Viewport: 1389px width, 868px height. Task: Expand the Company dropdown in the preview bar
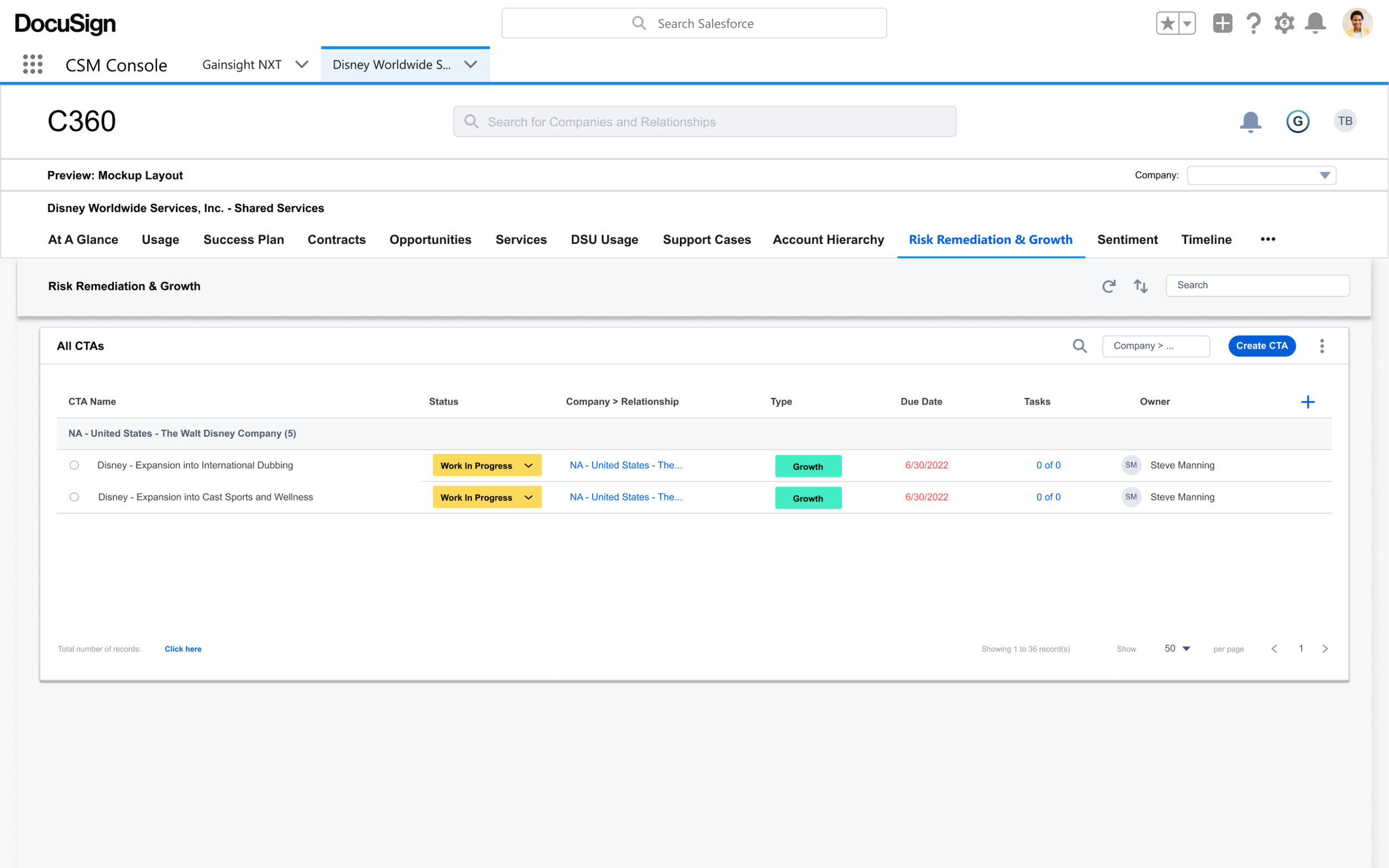tap(1324, 175)
